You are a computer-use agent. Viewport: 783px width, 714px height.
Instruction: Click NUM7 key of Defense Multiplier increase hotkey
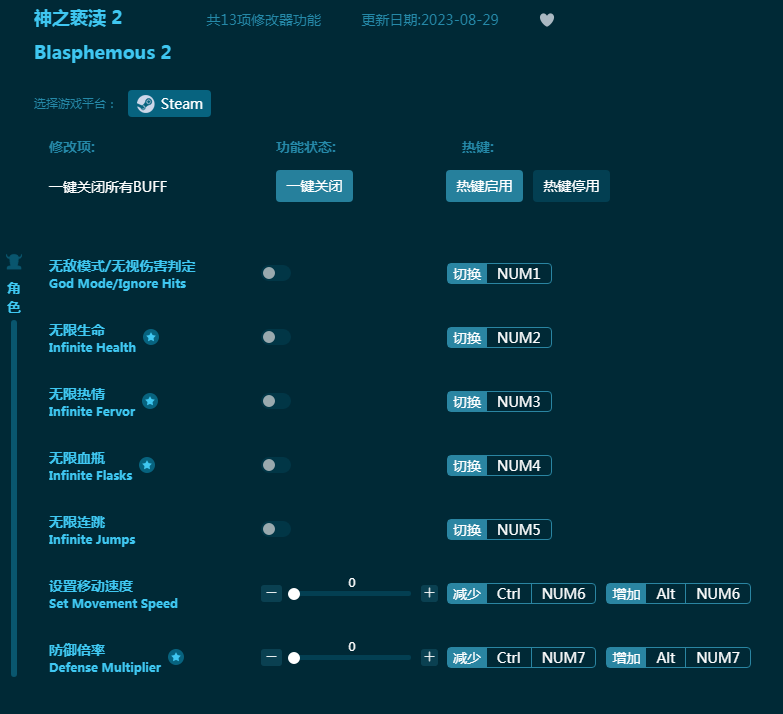718,658
